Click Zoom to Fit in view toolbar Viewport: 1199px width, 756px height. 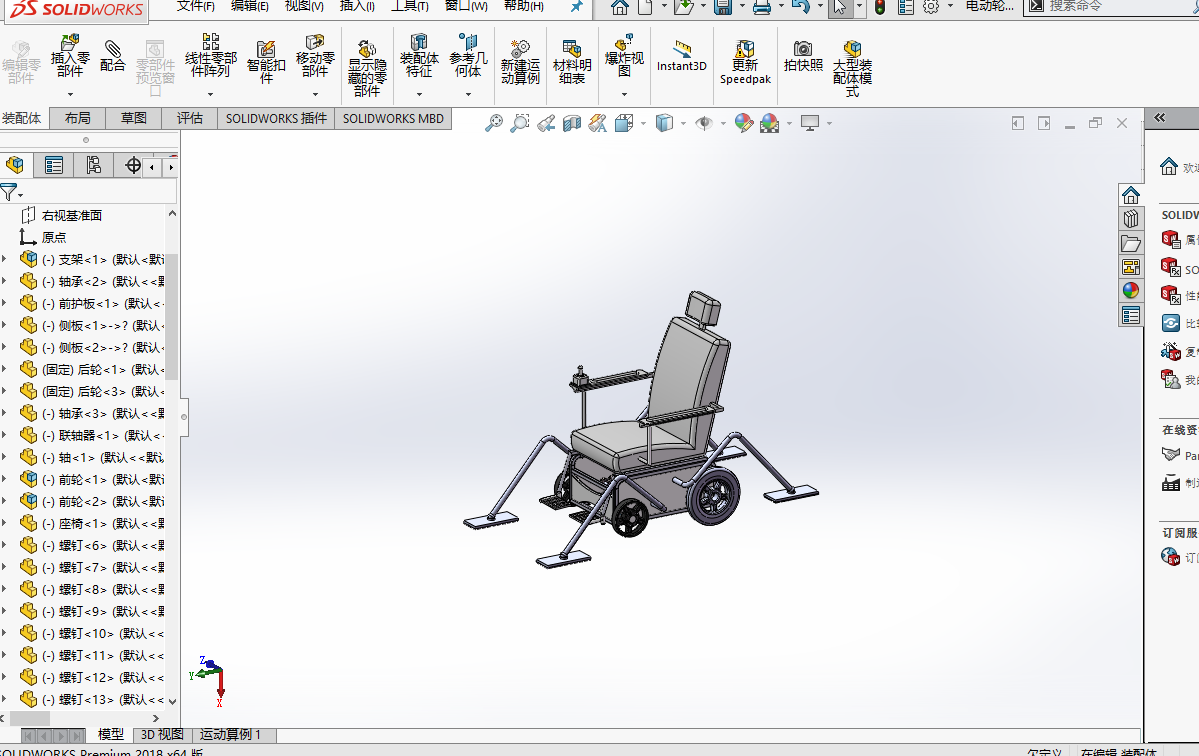point(494,123)
